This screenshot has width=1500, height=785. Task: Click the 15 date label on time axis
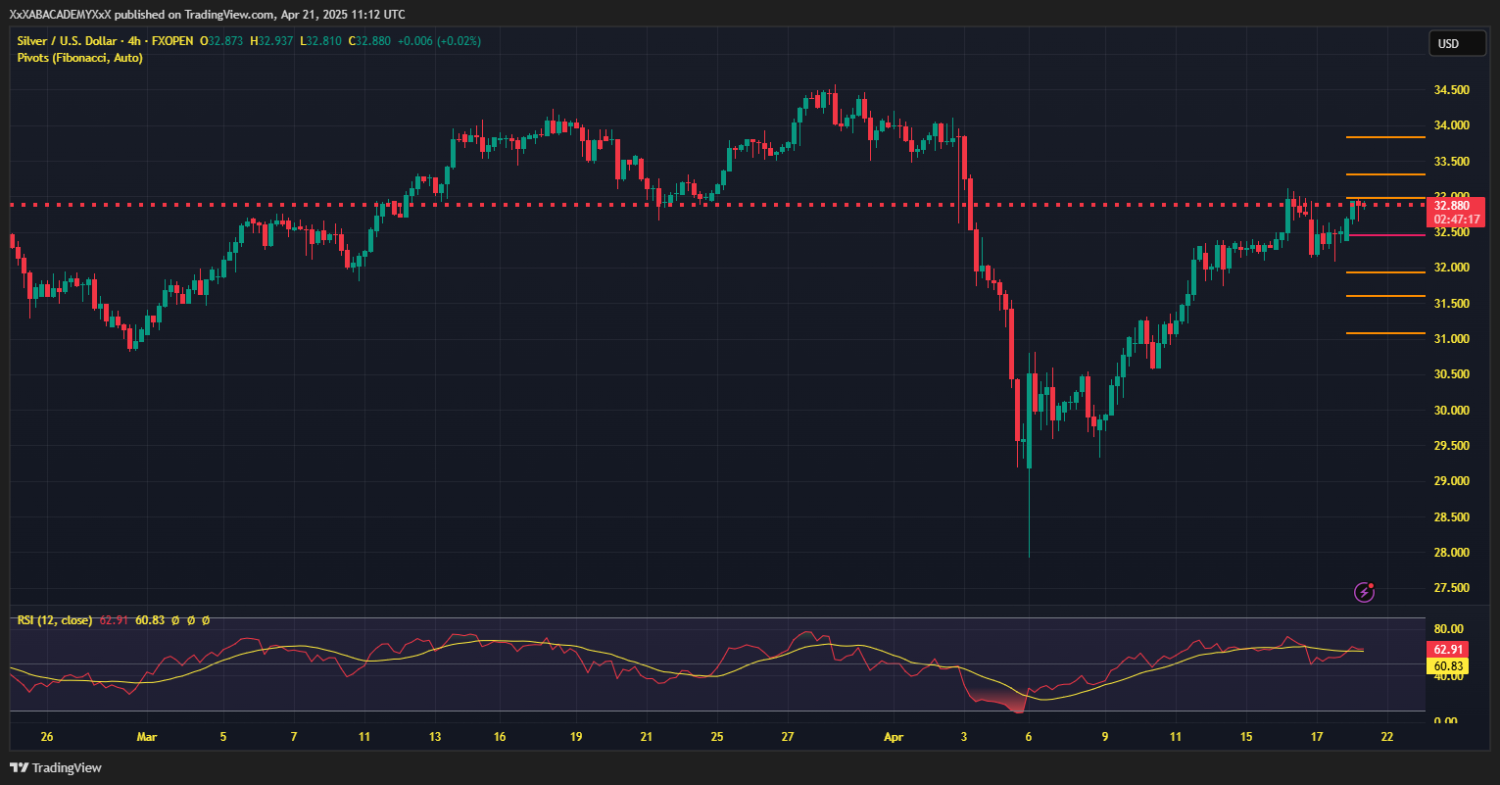(x=1247, y=737)
